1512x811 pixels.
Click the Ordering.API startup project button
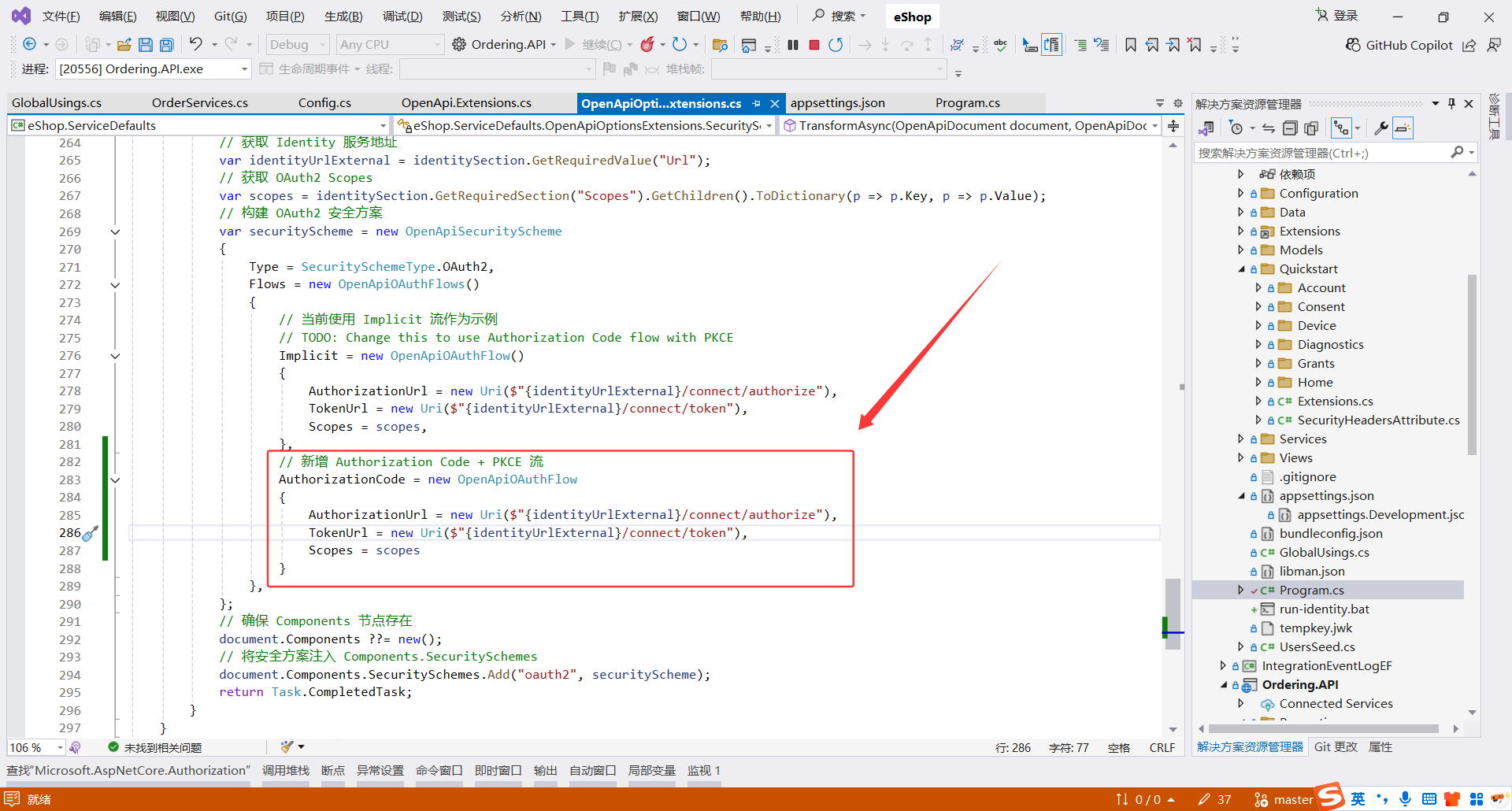point(504,45)
